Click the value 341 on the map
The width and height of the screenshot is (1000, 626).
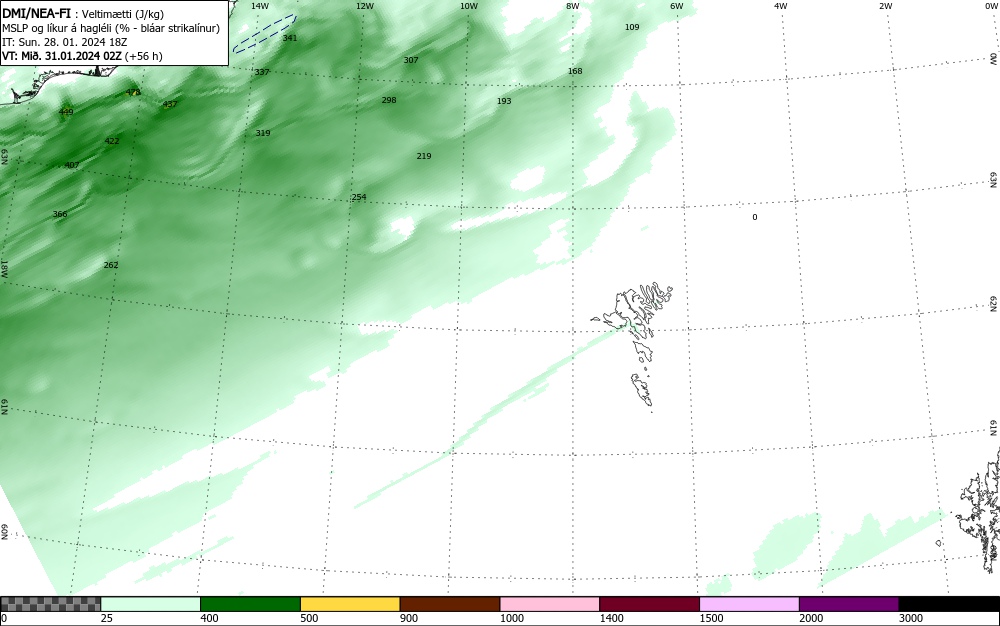290,38
